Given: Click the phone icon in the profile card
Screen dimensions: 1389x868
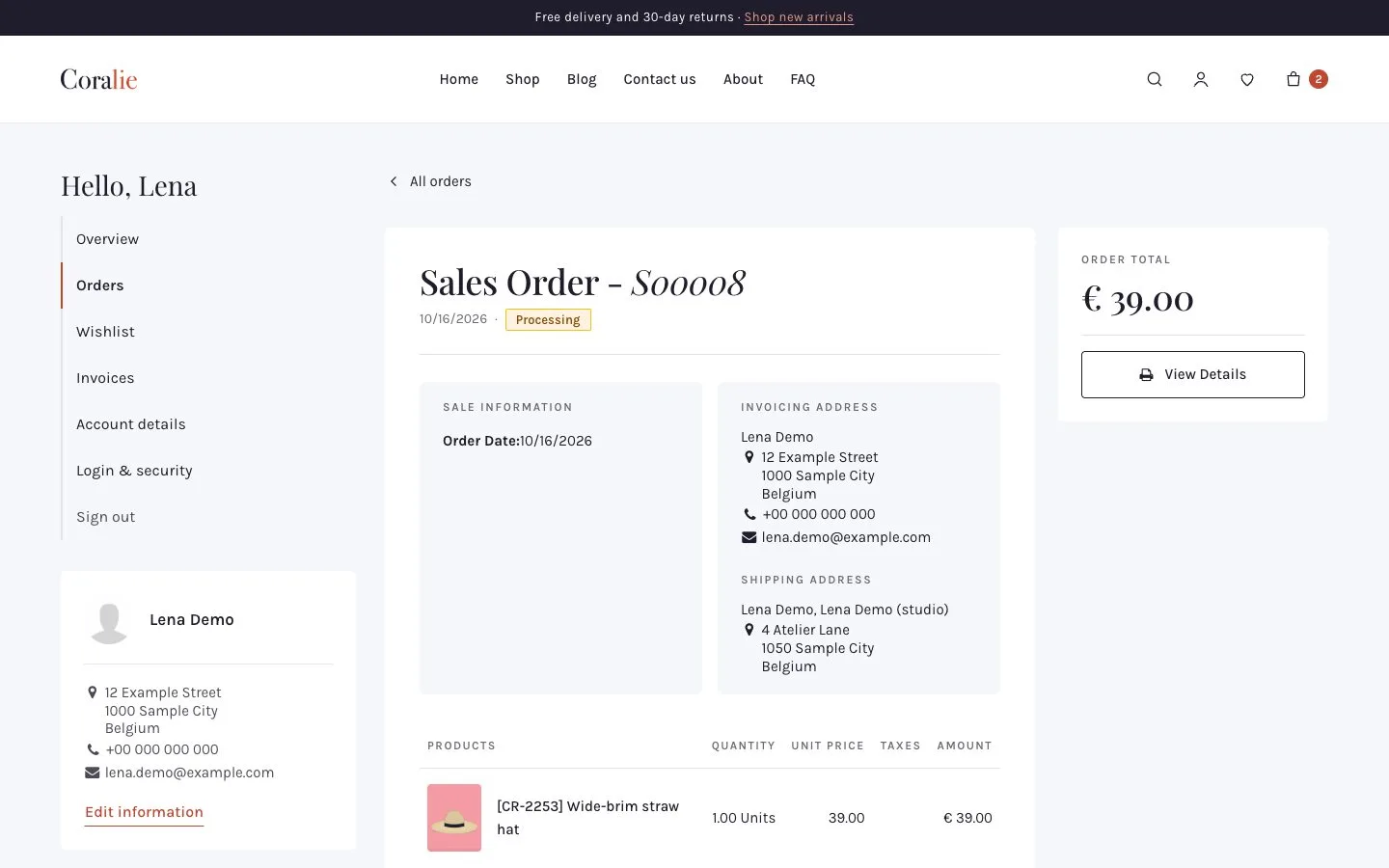Looking at the screenshot, I should (93, 749).
